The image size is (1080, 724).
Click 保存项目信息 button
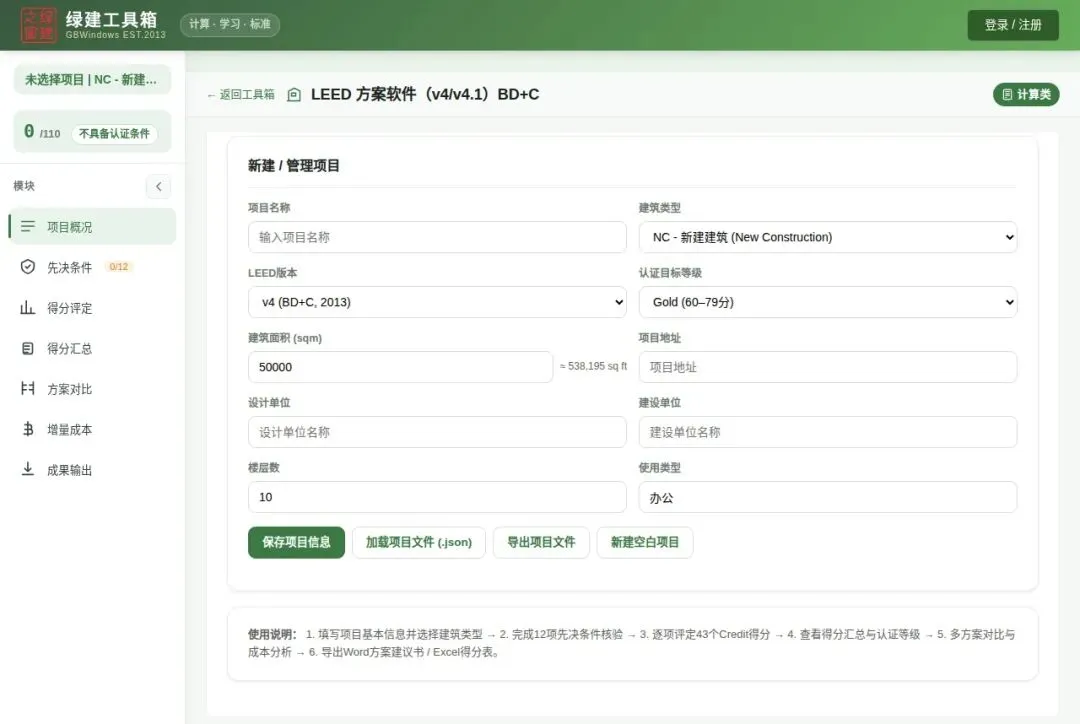(x=296, y=542)
